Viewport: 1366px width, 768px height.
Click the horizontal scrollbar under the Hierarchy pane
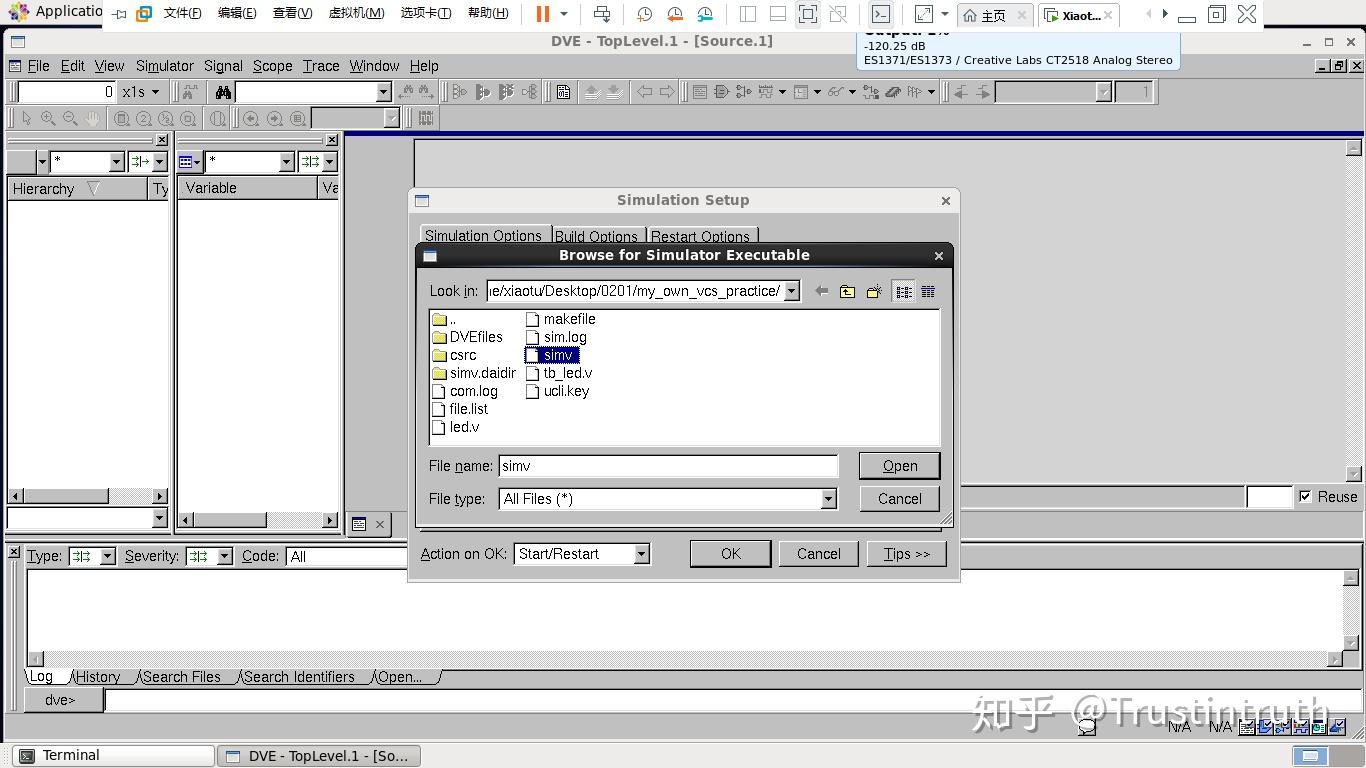(88, 496)
